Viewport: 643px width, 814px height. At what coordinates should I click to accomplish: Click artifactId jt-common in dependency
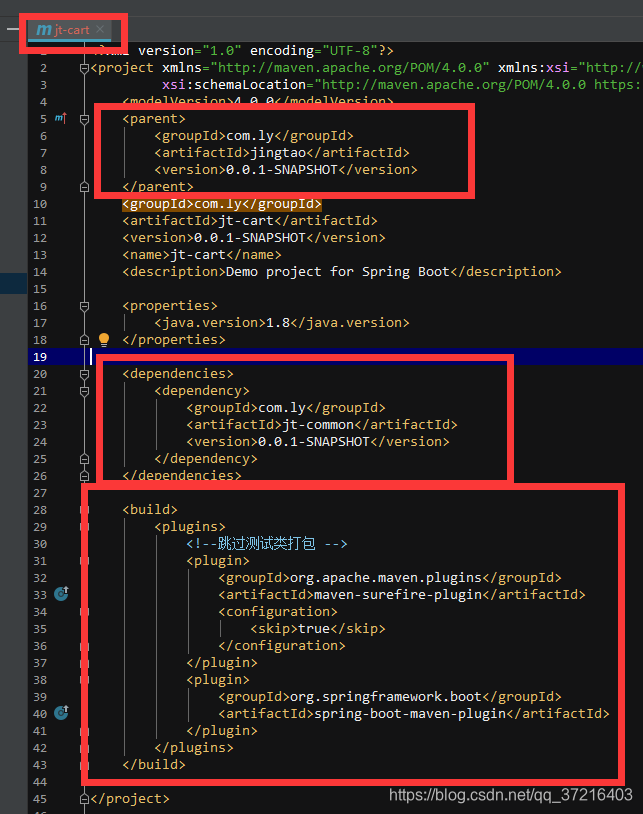pyautogui.click(x=322, y=425)
